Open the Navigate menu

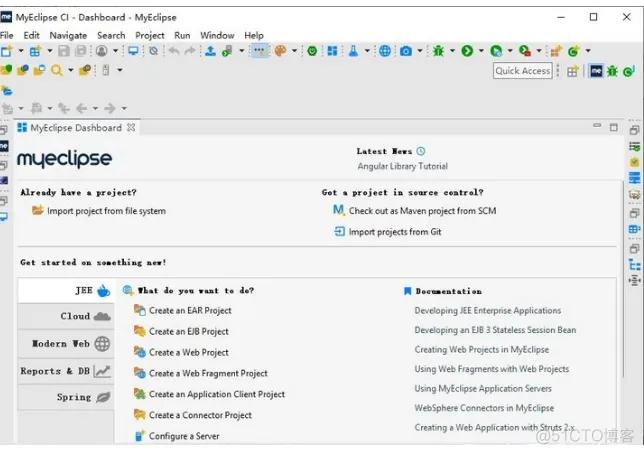(x=68, y=35)
